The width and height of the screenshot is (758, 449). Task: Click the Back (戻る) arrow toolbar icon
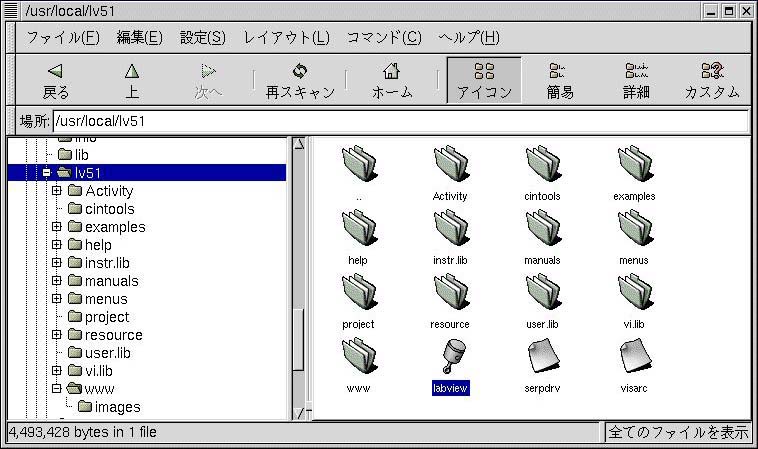[56, 72]
